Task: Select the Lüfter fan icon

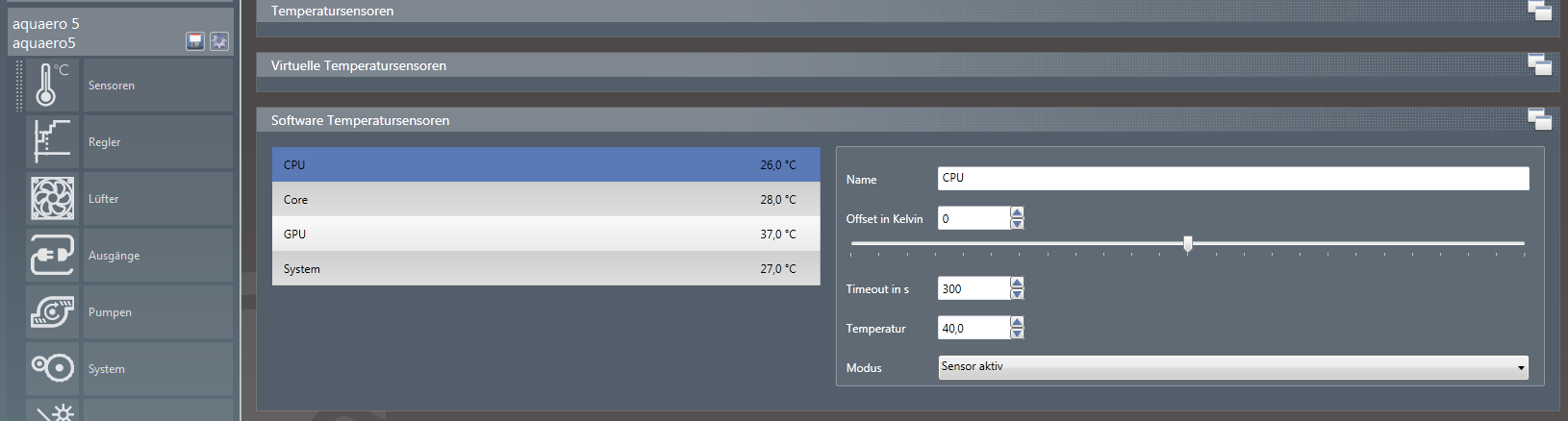Action: (52, 198)
